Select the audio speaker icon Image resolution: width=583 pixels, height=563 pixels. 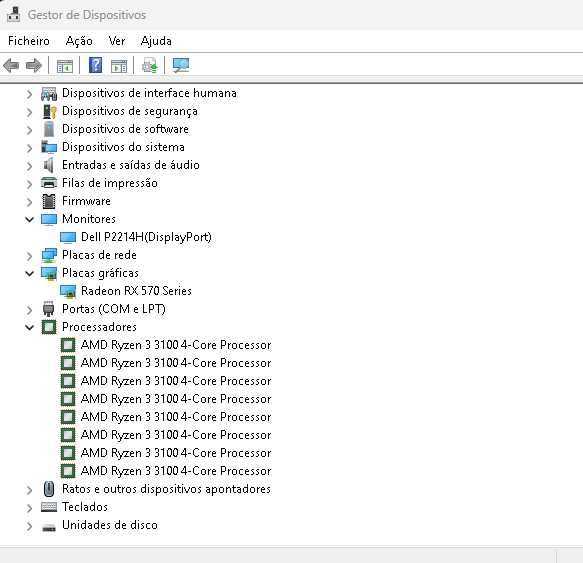click(x=49, y=165)
